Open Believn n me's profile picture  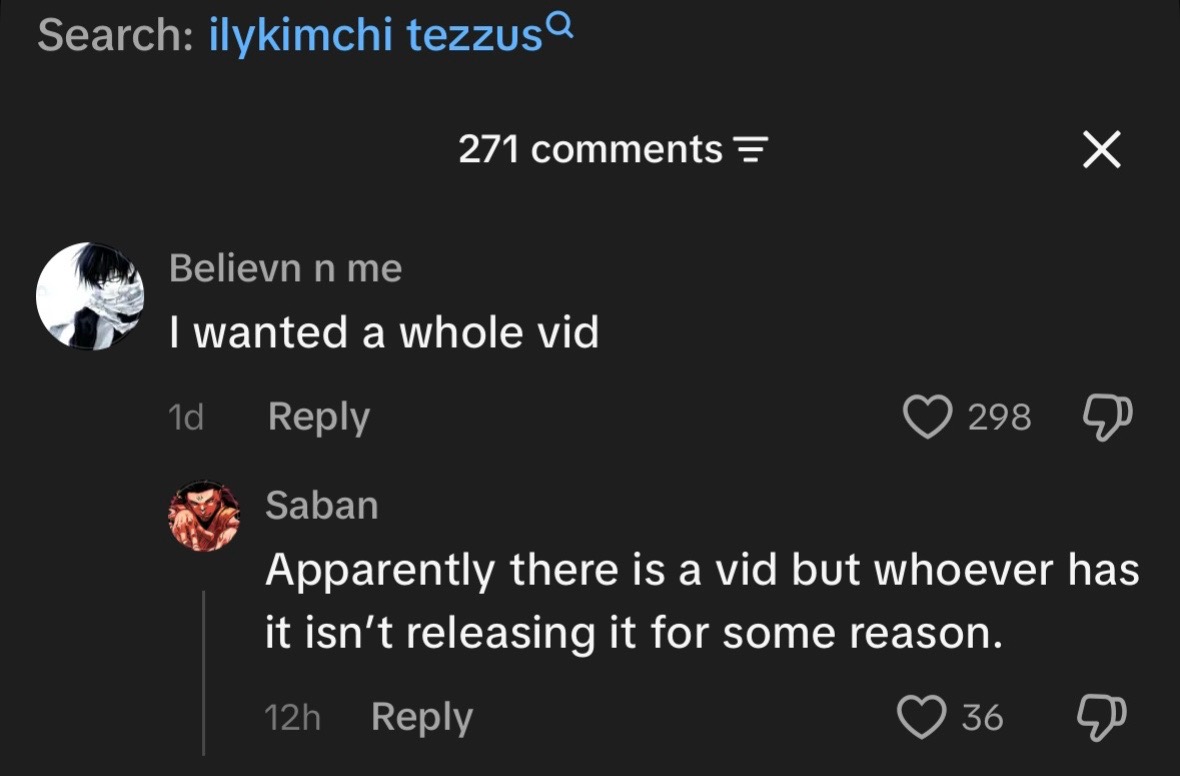point(90,296)
